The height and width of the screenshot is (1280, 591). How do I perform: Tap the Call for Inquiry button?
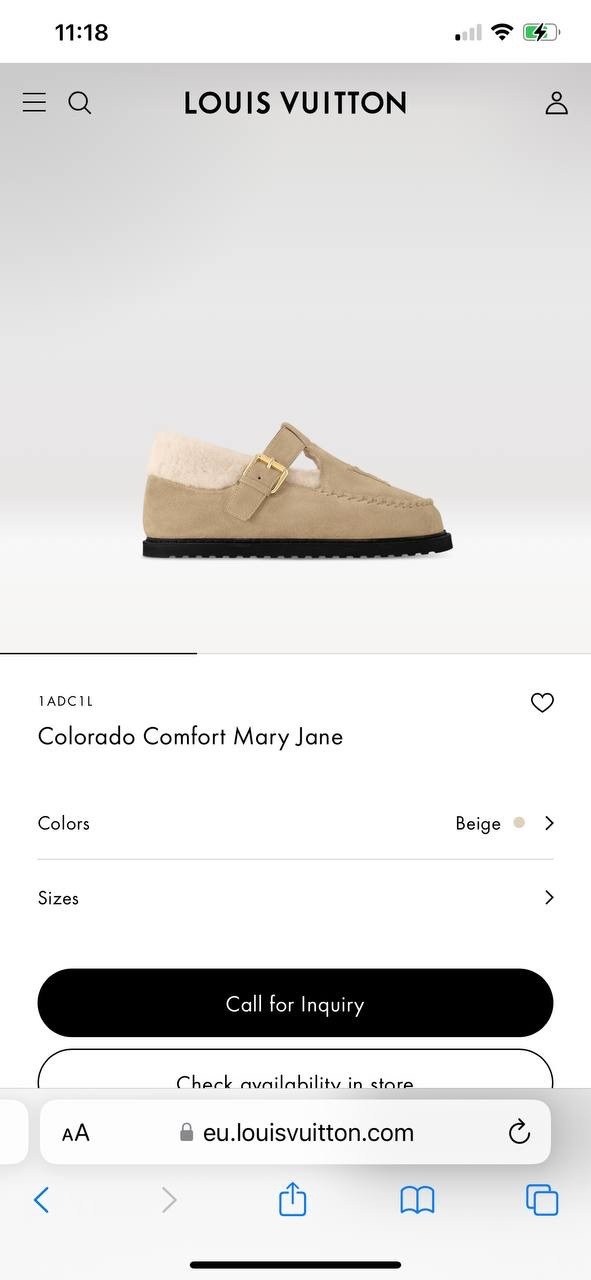coord(295,1003)
